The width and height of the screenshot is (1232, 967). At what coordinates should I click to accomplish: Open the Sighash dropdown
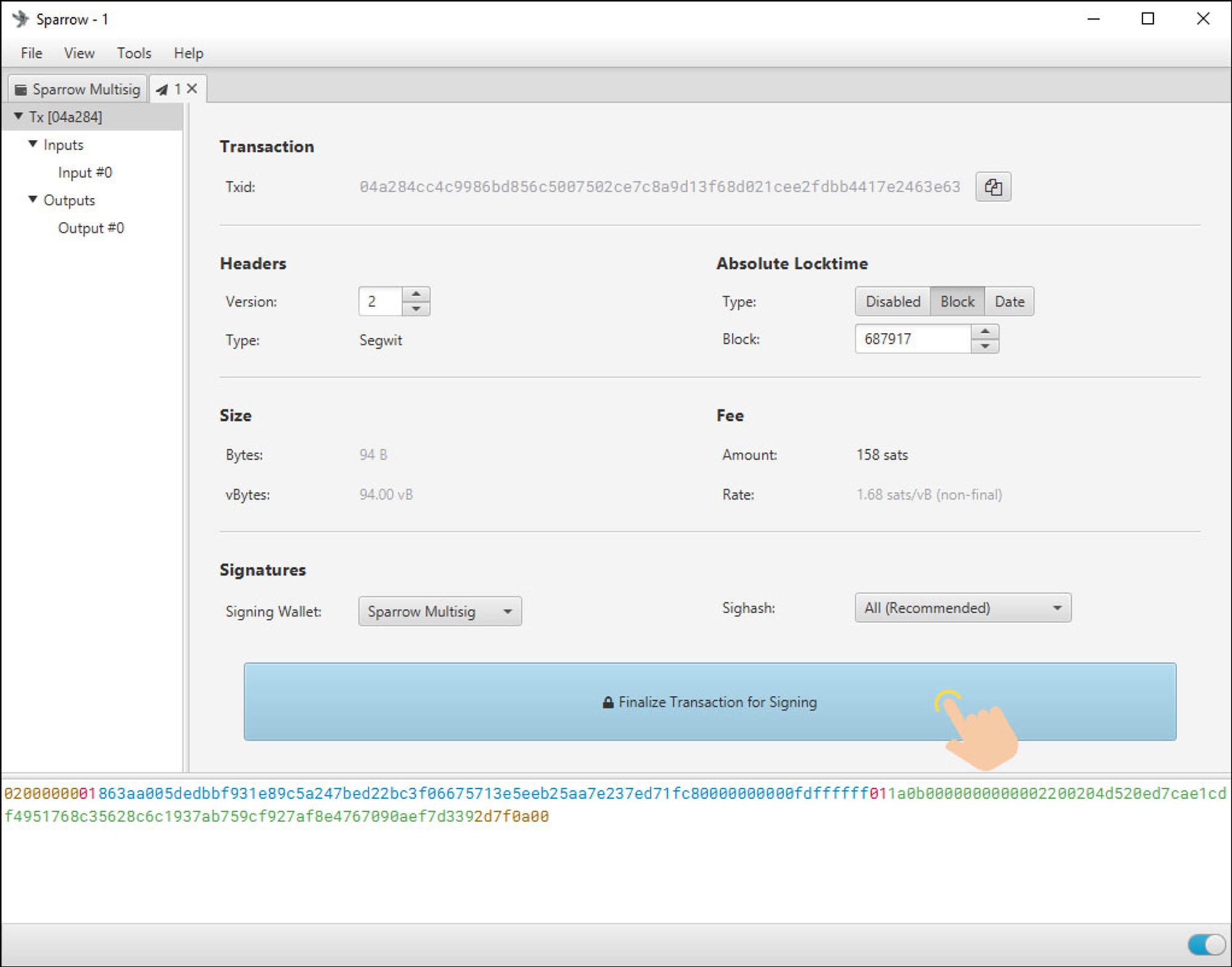pyautogui.click(x=963, y=608)
